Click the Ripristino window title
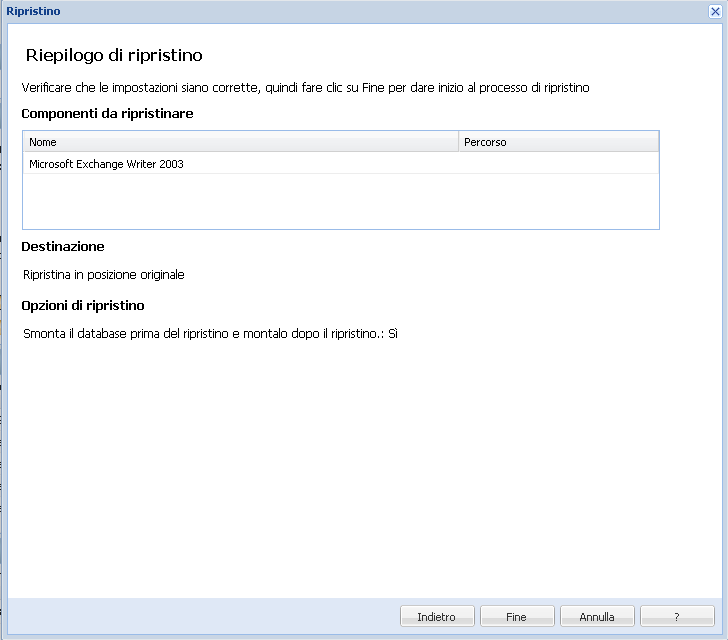 [33, 11]
